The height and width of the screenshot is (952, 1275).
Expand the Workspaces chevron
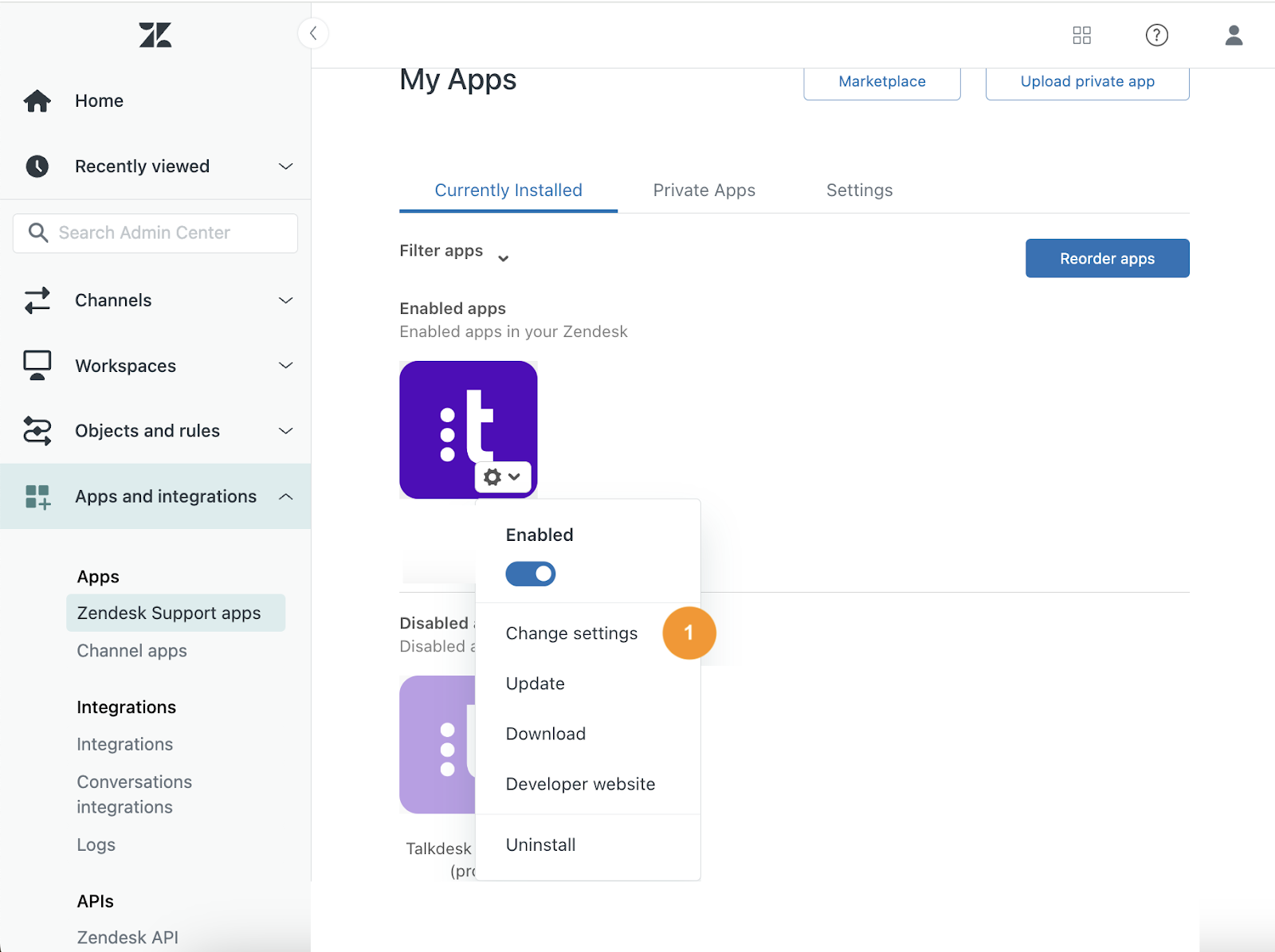coord(286,366)
